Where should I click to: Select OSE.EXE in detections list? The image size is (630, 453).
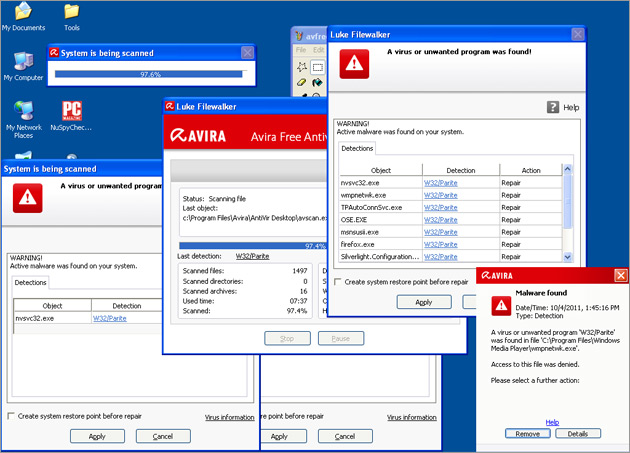tap(354, 220)
